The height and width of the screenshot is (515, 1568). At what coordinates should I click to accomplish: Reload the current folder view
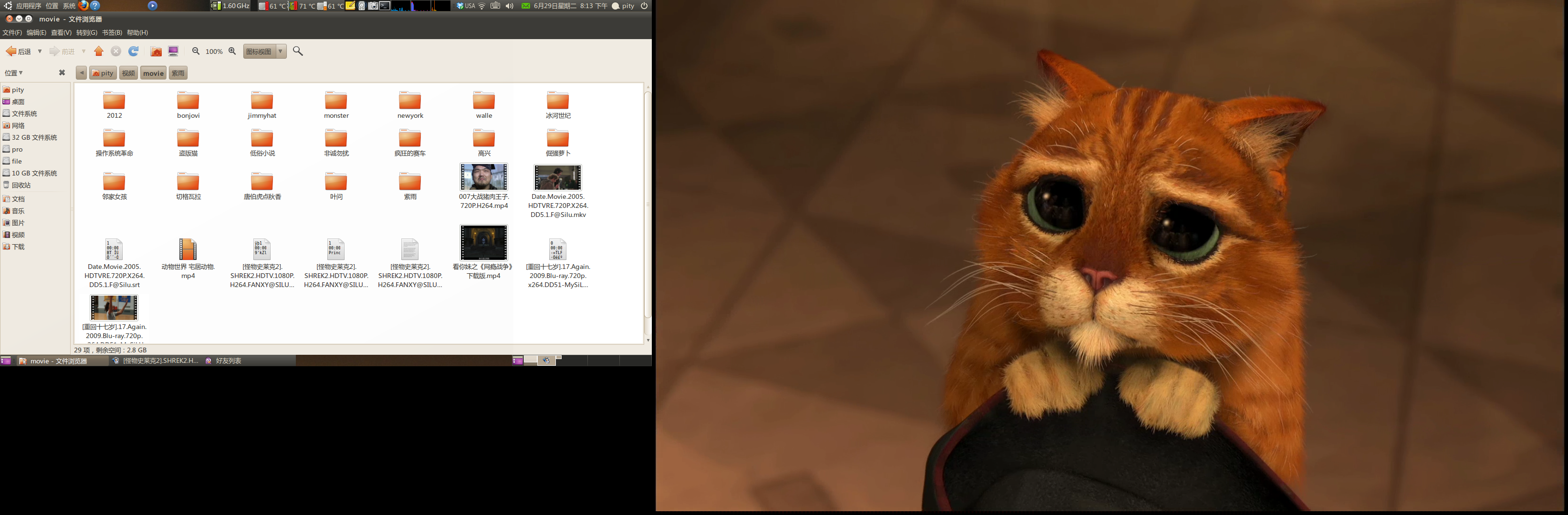(x=133, y=51)
